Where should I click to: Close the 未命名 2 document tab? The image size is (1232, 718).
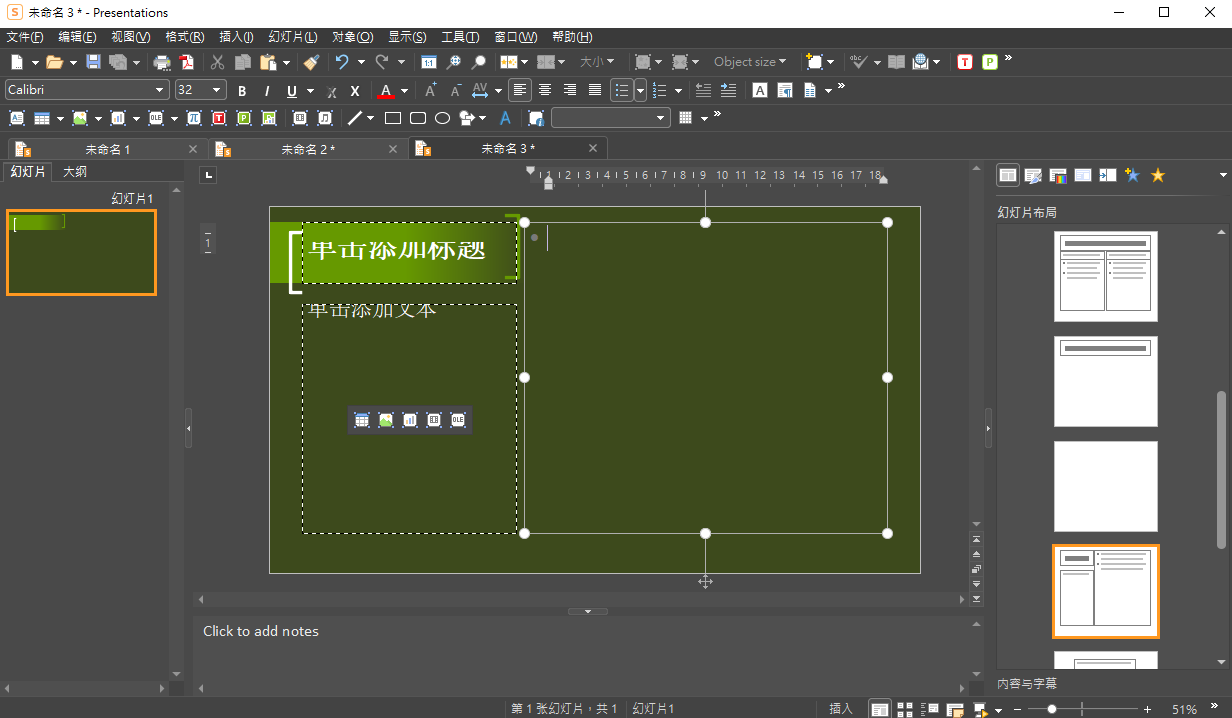pos(391,149)
